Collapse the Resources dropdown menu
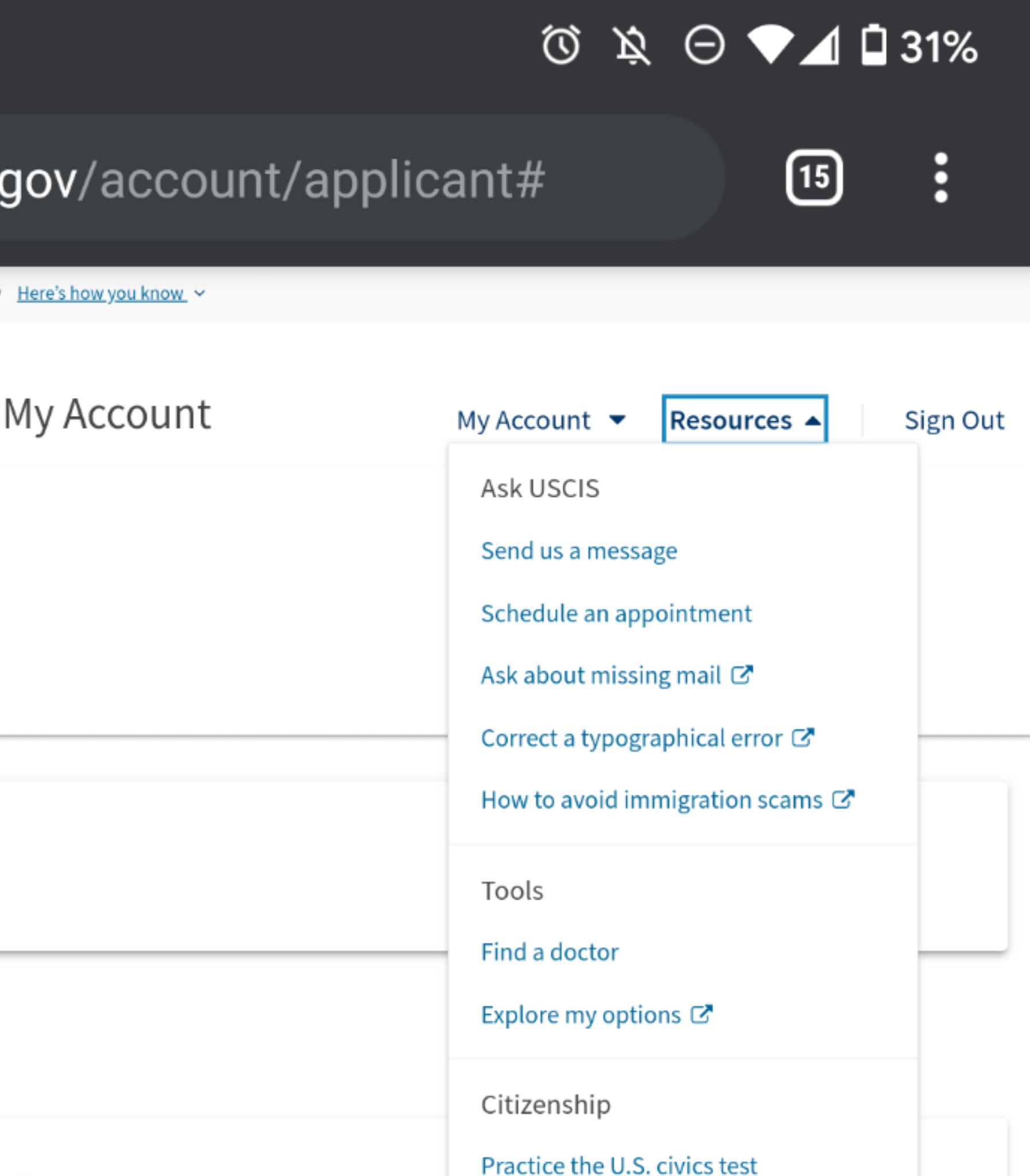 tap(745, 420)
